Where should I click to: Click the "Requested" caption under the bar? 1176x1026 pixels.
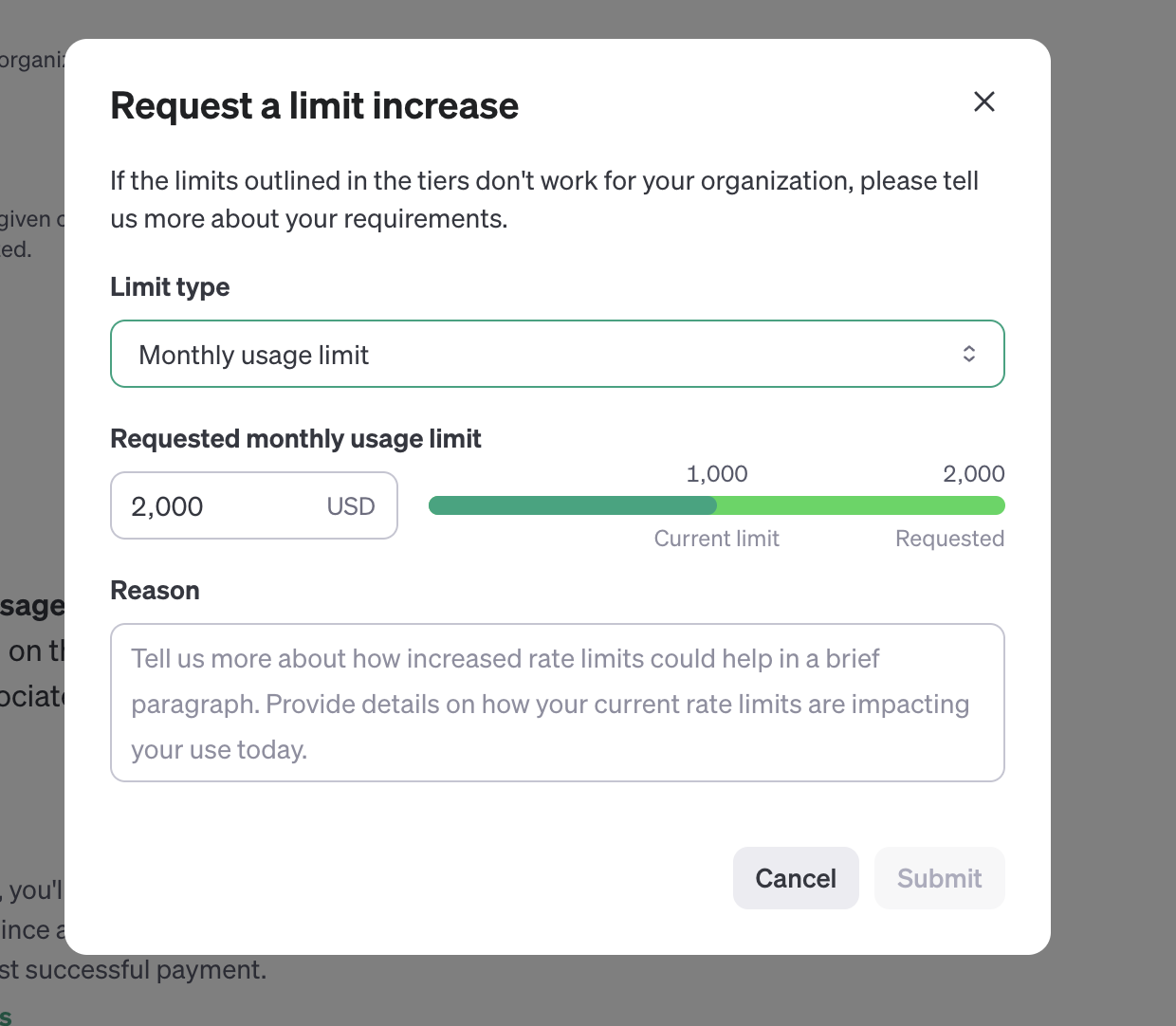(949, 539)
